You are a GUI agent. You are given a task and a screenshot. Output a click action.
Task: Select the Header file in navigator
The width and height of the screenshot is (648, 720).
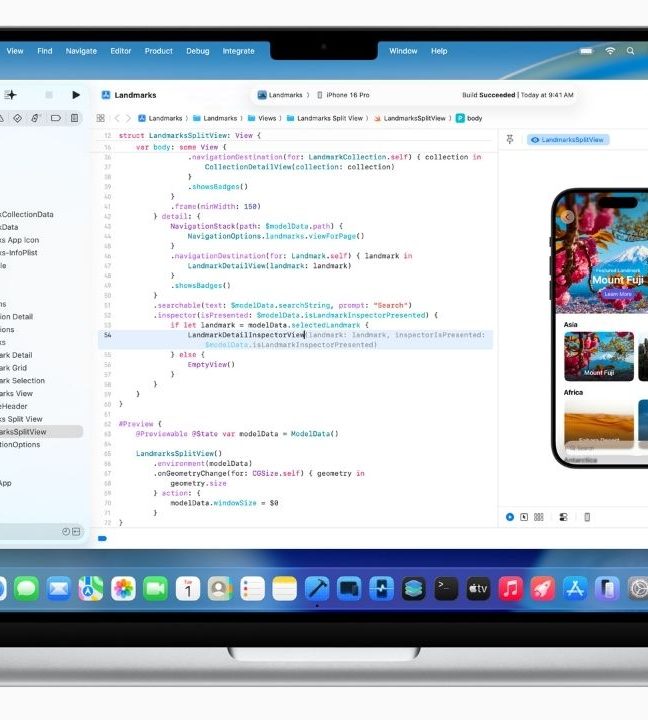pyautogui.click(x=14, y=406)
